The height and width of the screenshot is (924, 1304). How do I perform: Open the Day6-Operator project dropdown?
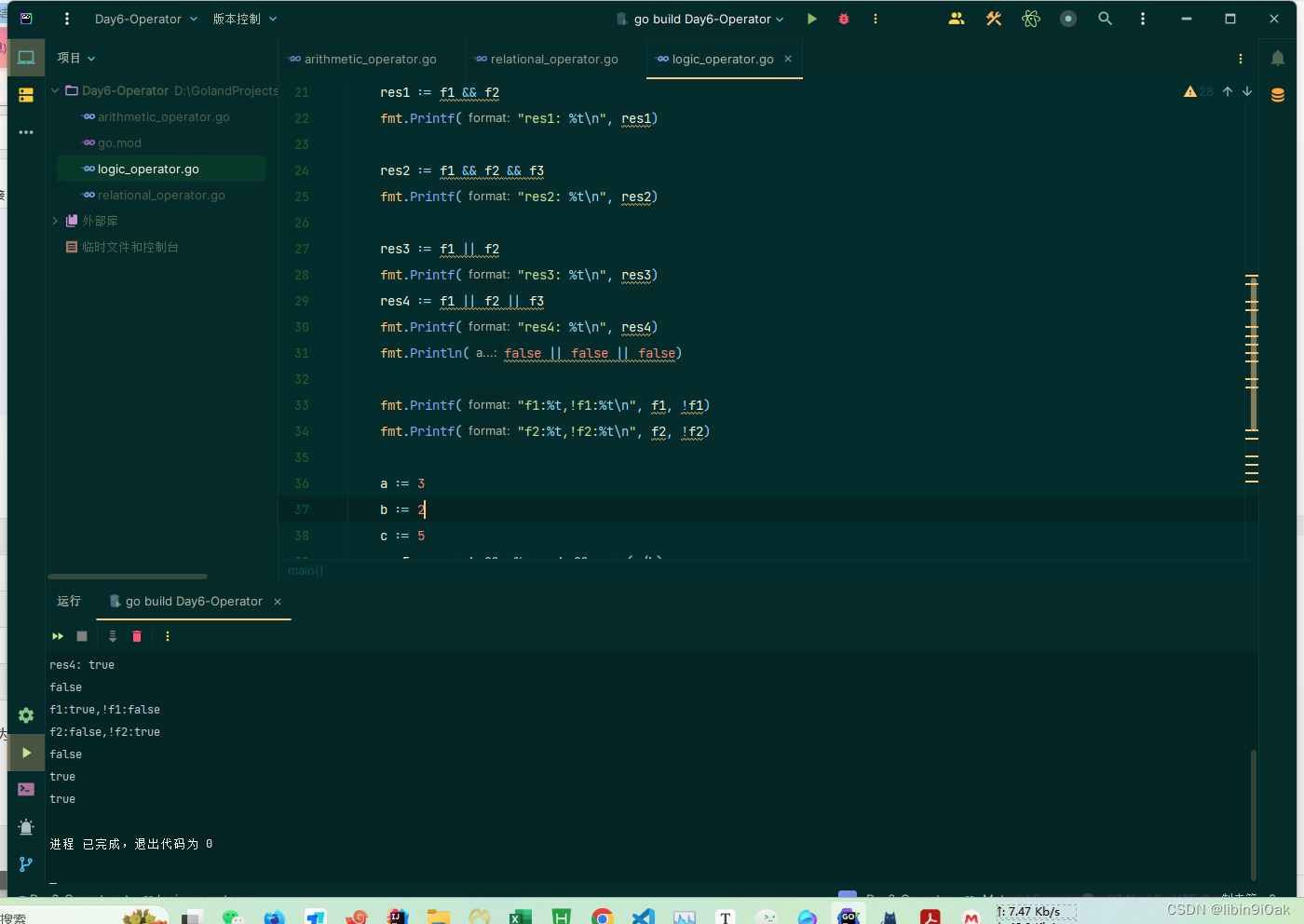pos(146,19)
